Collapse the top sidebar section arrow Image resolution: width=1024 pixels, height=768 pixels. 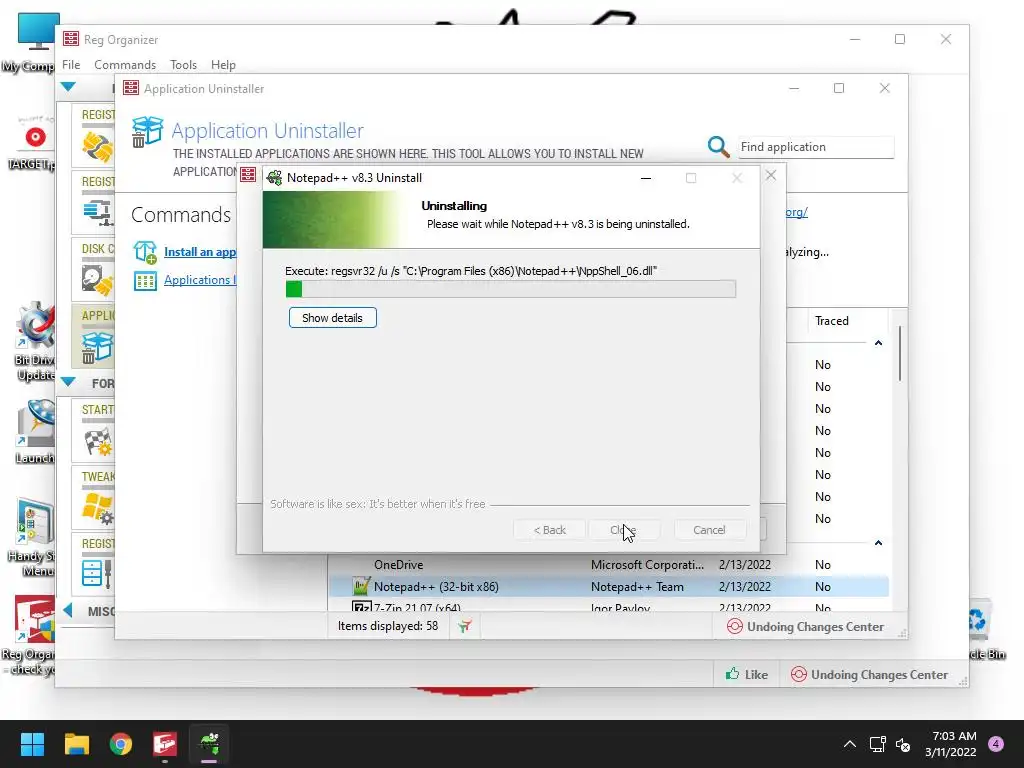[x=68, y=87]
